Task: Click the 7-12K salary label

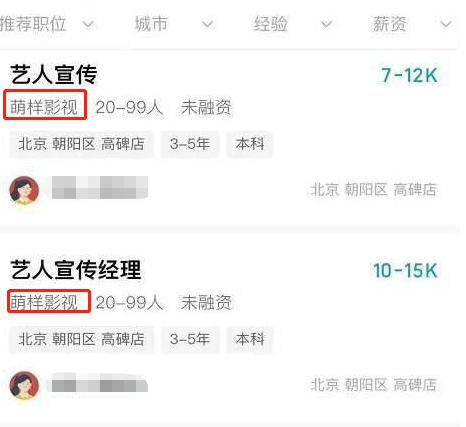Action: click(x=409, y=75)
